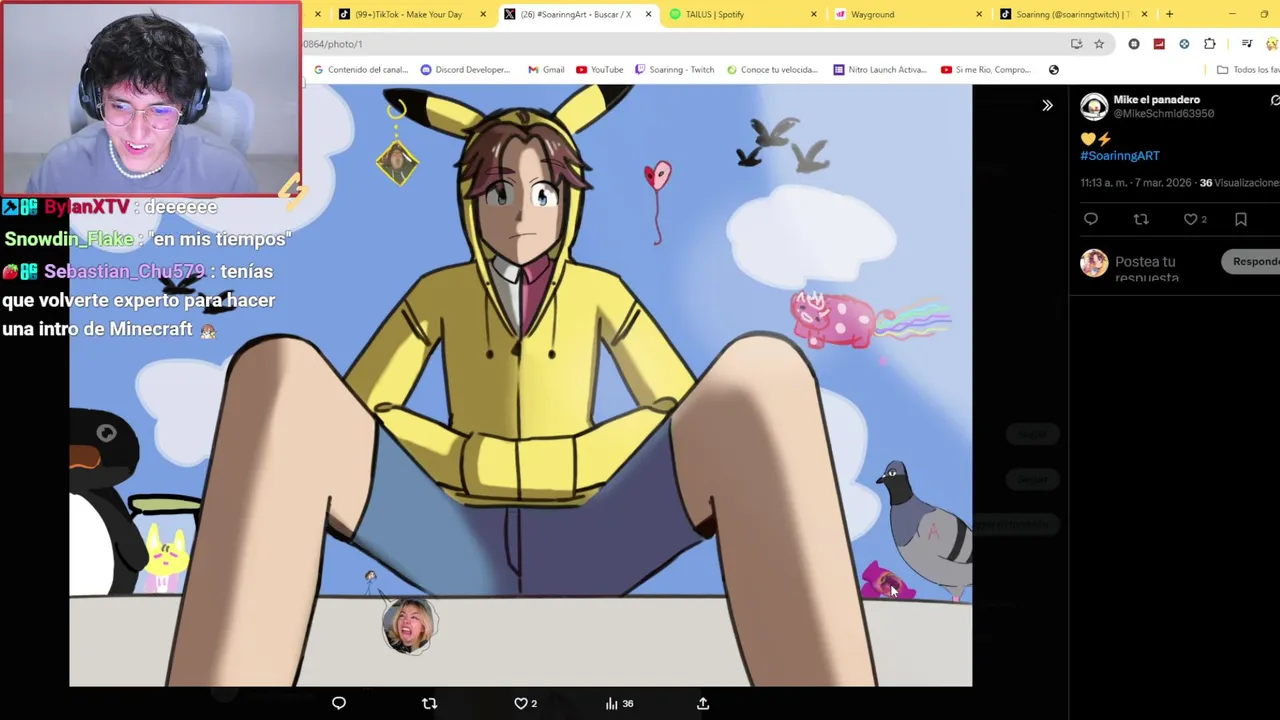Click the Mike el panadero display name

(1156, 99)
